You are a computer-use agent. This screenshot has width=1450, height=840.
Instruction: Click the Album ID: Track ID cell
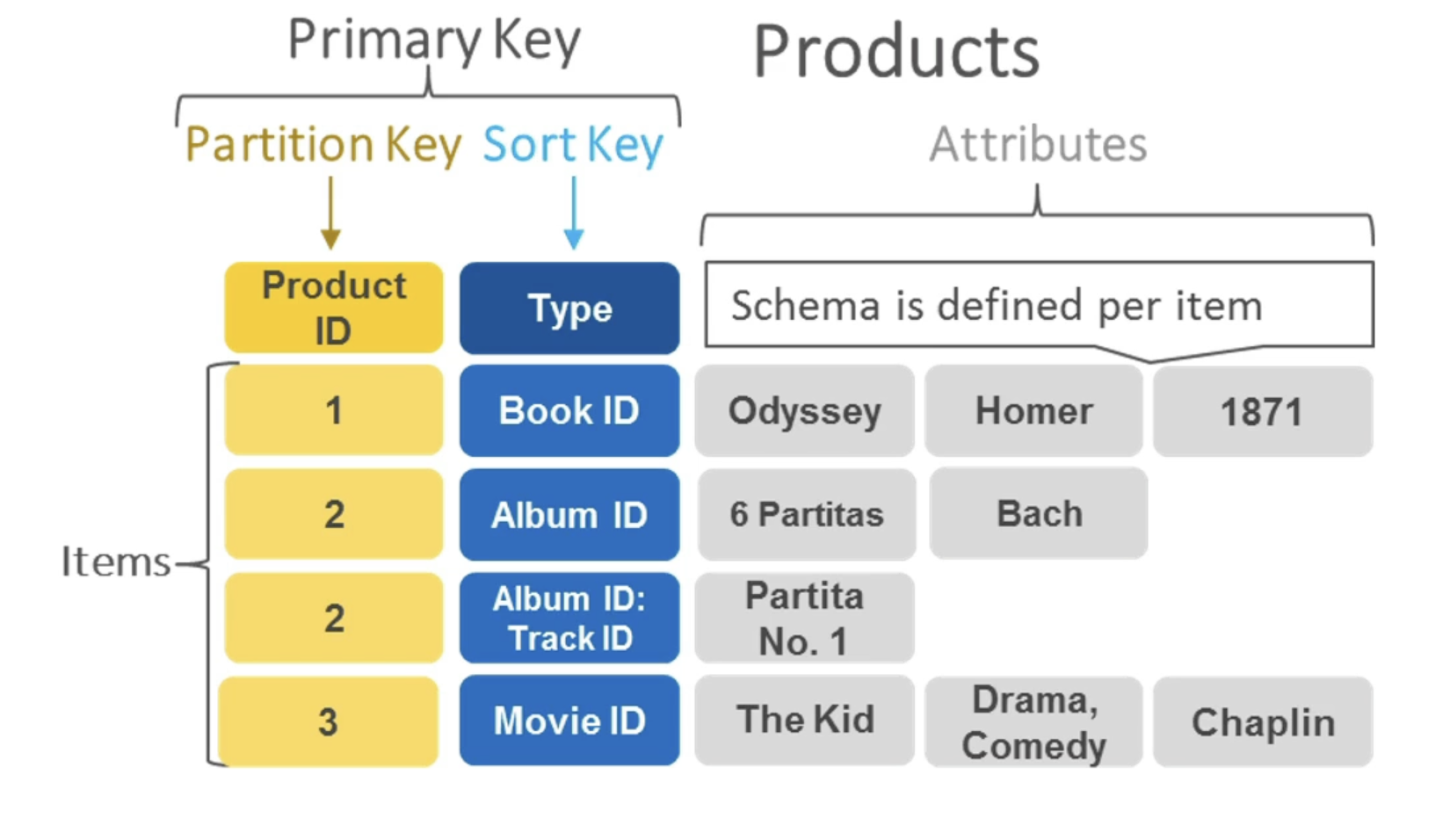point(569,618)
